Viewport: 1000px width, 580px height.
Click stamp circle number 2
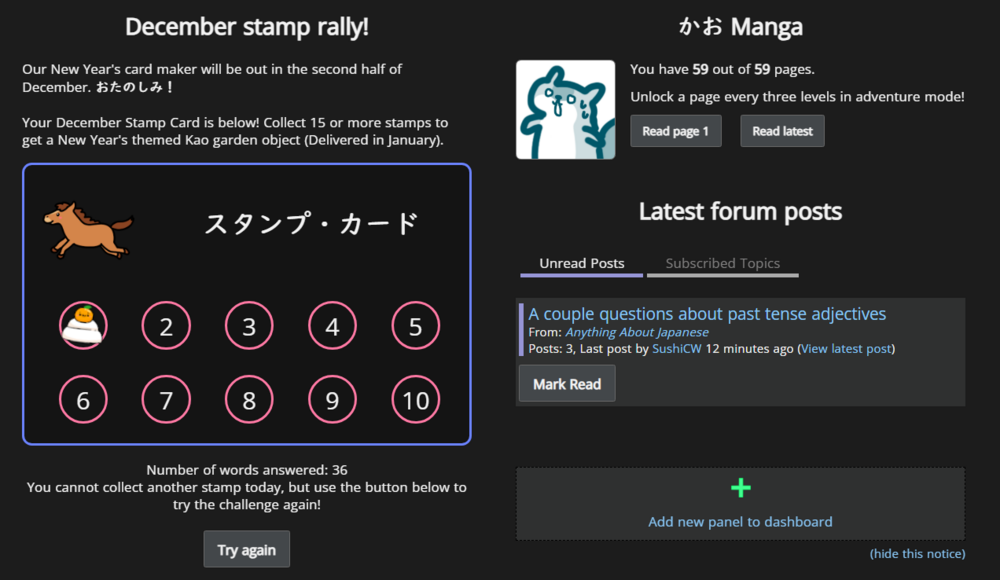pos(166,326)
